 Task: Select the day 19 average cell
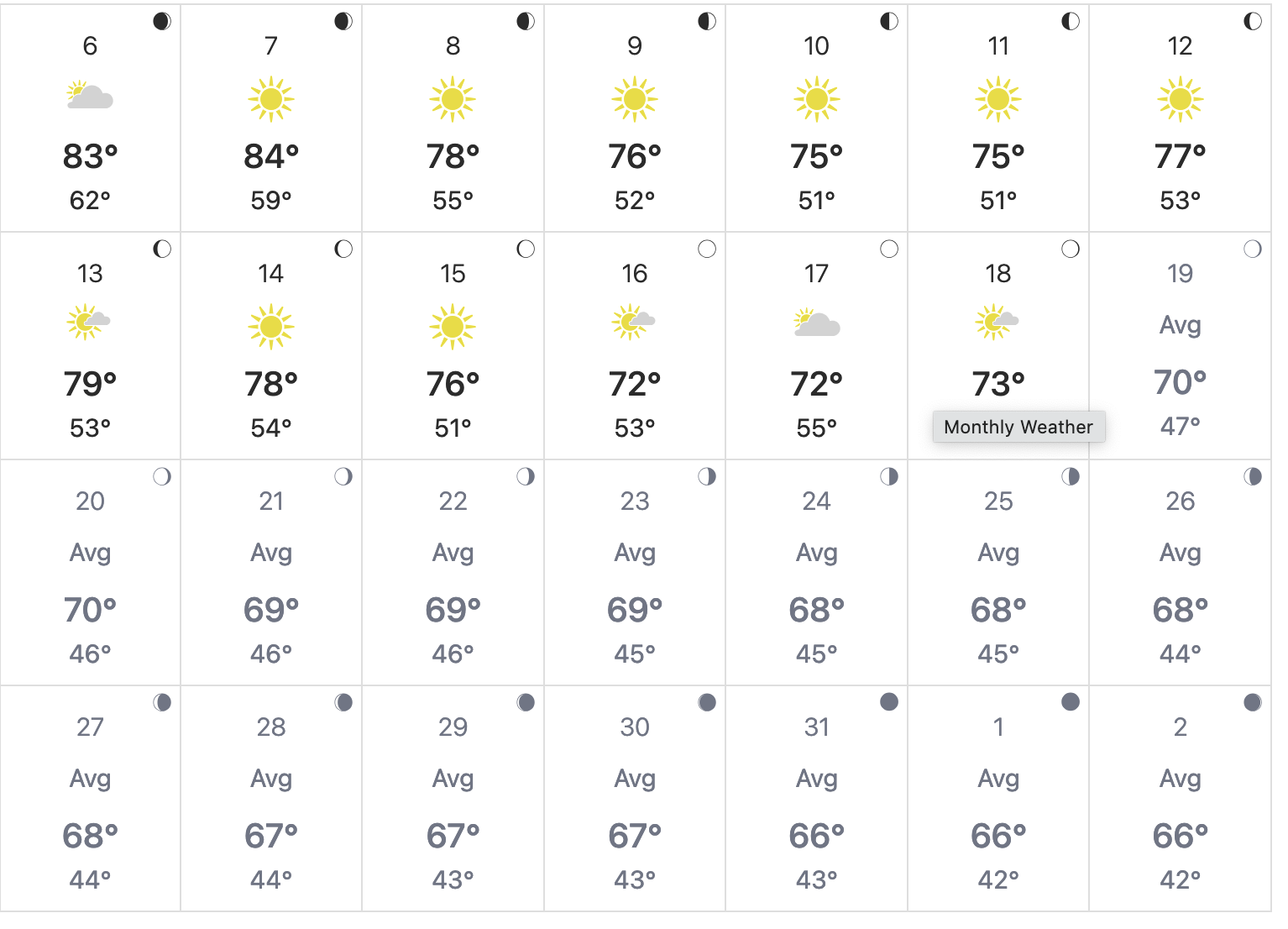(1180, 345)
